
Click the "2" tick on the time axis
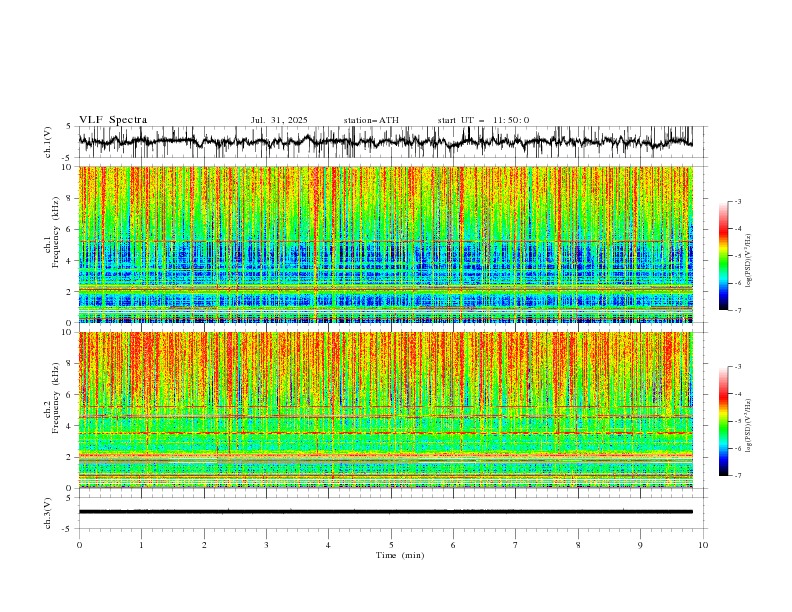click(x=204, y=545)
